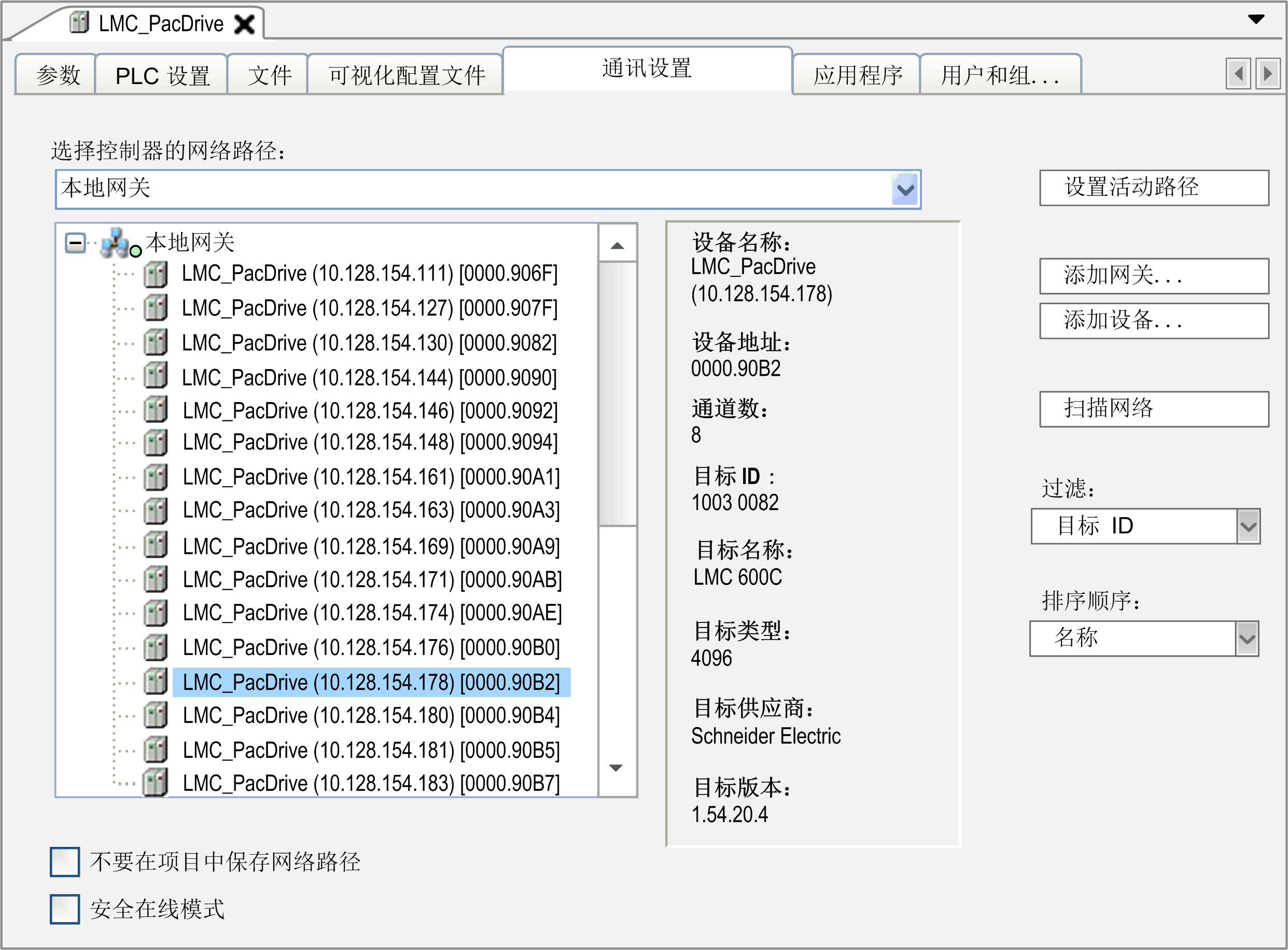Open the 应用程序 tab
1288x950 pixels.
tap(857, 75)
